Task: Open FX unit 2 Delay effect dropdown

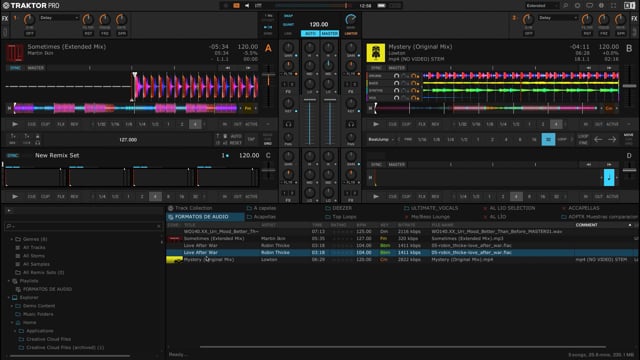Action: [558, 18]
